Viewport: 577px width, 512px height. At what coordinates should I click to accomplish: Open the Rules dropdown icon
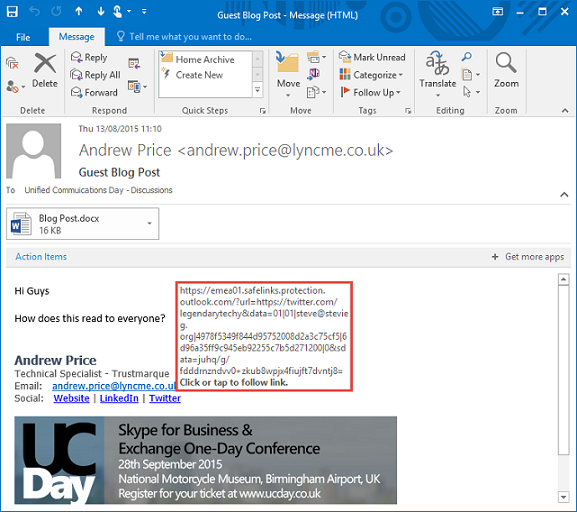[x=316, y=57]
